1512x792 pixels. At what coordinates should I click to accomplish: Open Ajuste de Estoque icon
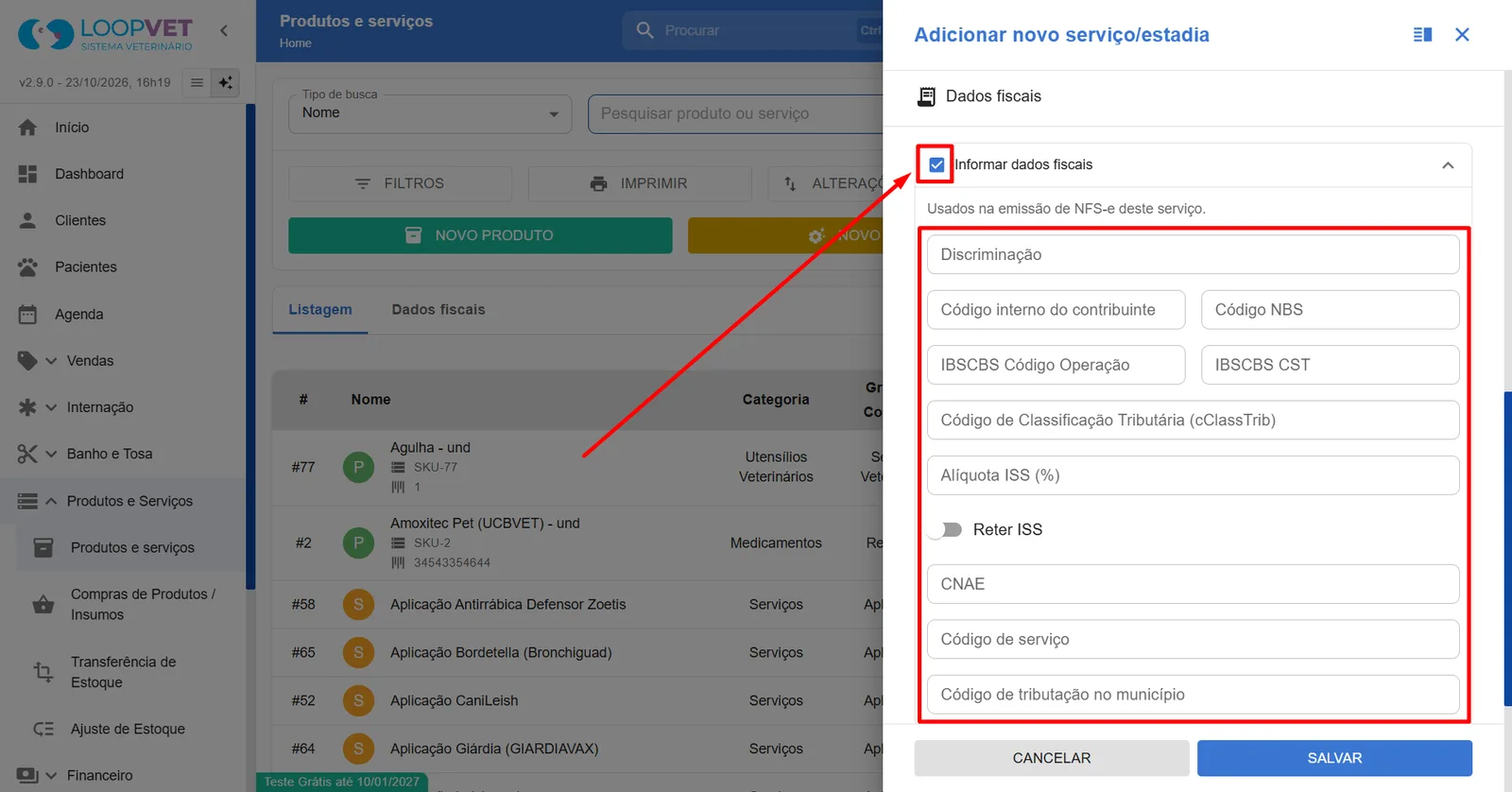(43, 729)
